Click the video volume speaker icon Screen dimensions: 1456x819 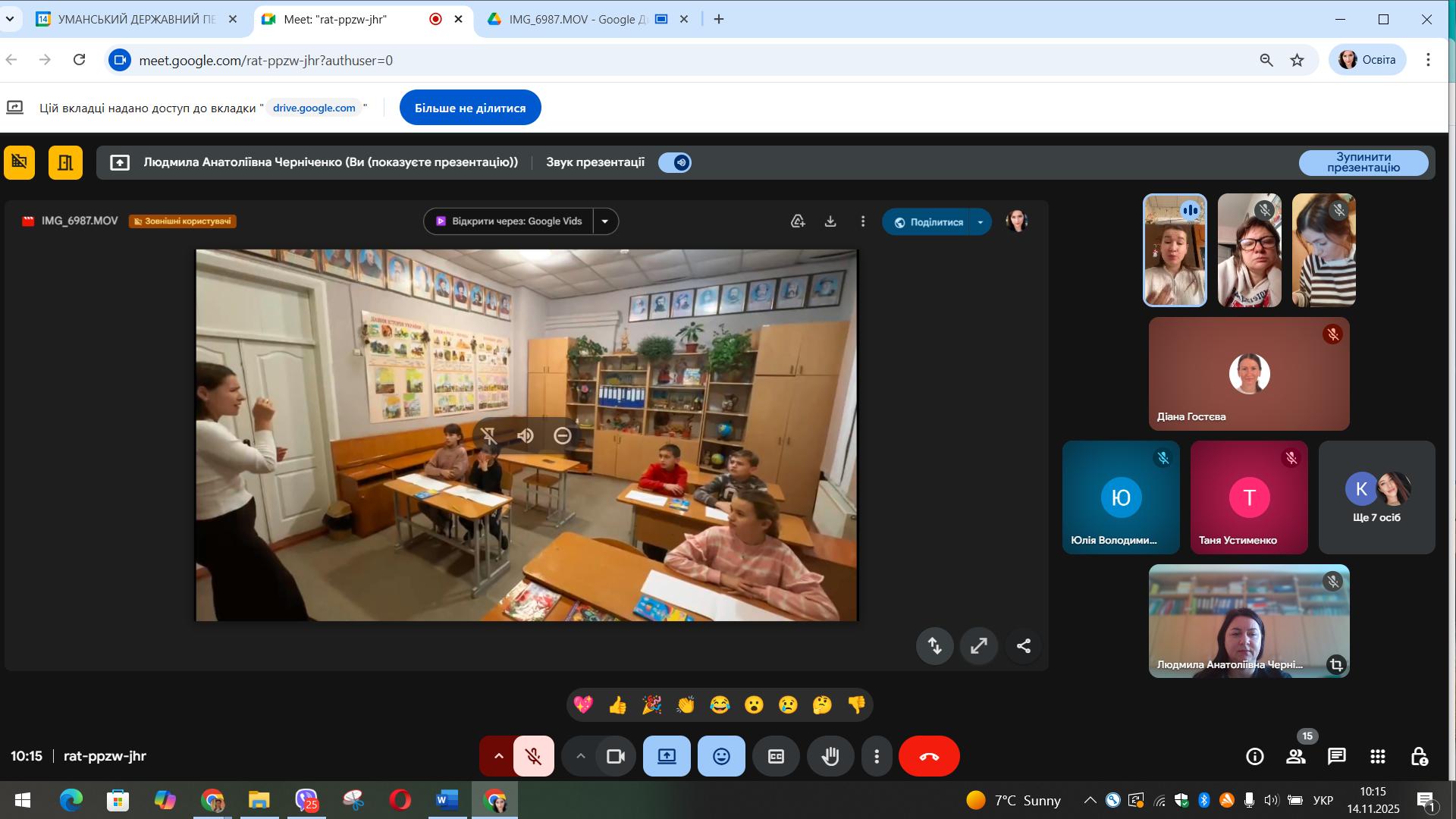[526, 435]
